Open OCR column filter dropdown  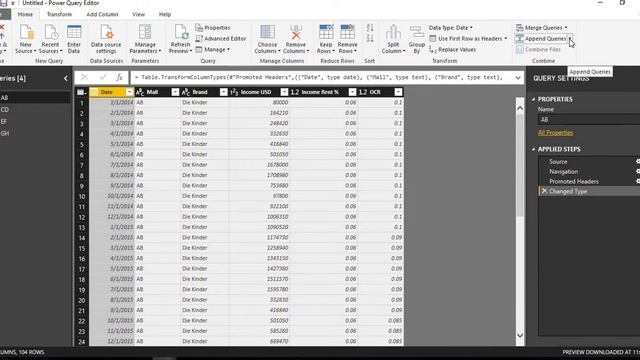[398, 92]
